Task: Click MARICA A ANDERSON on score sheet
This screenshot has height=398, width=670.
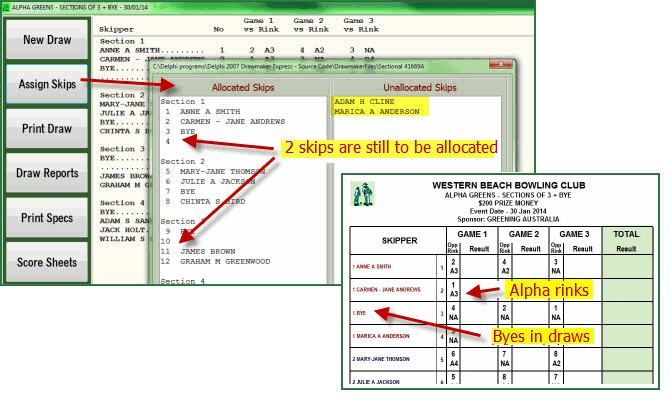Action: [381, 336]
